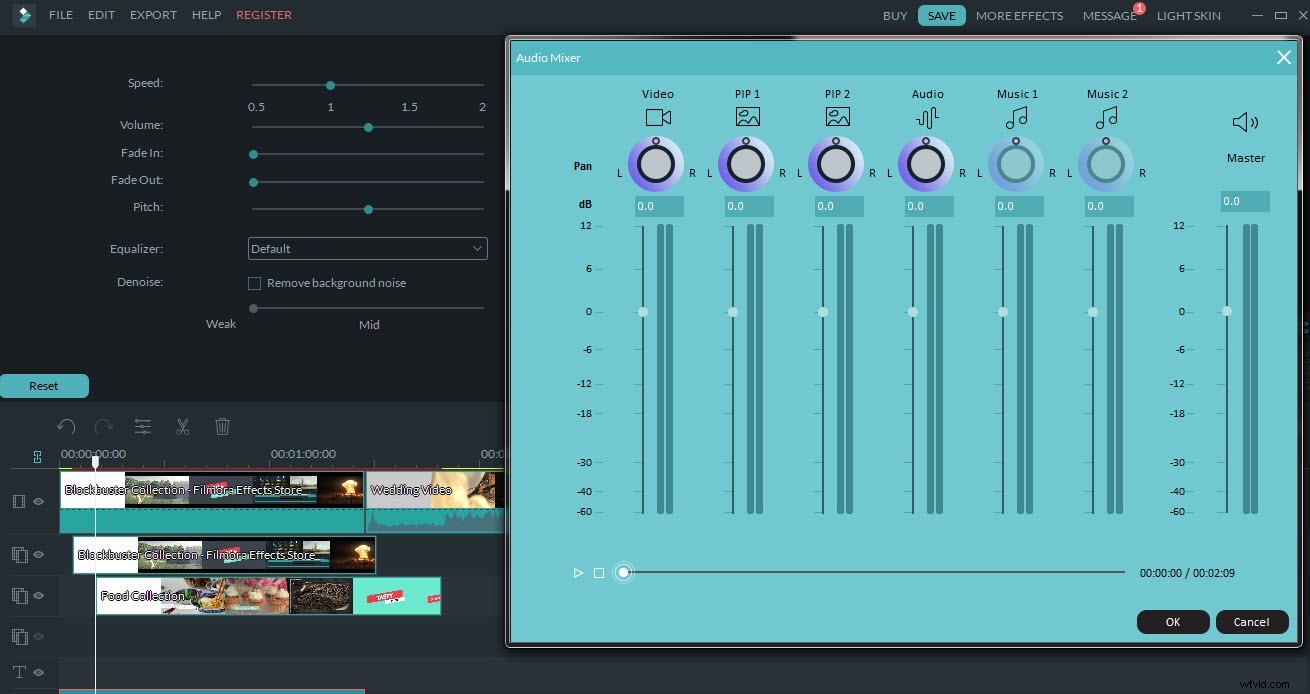This screenshot has height=694, width=1310.
Task: Click the trash Delete icon above timeline
Action: 222,426
